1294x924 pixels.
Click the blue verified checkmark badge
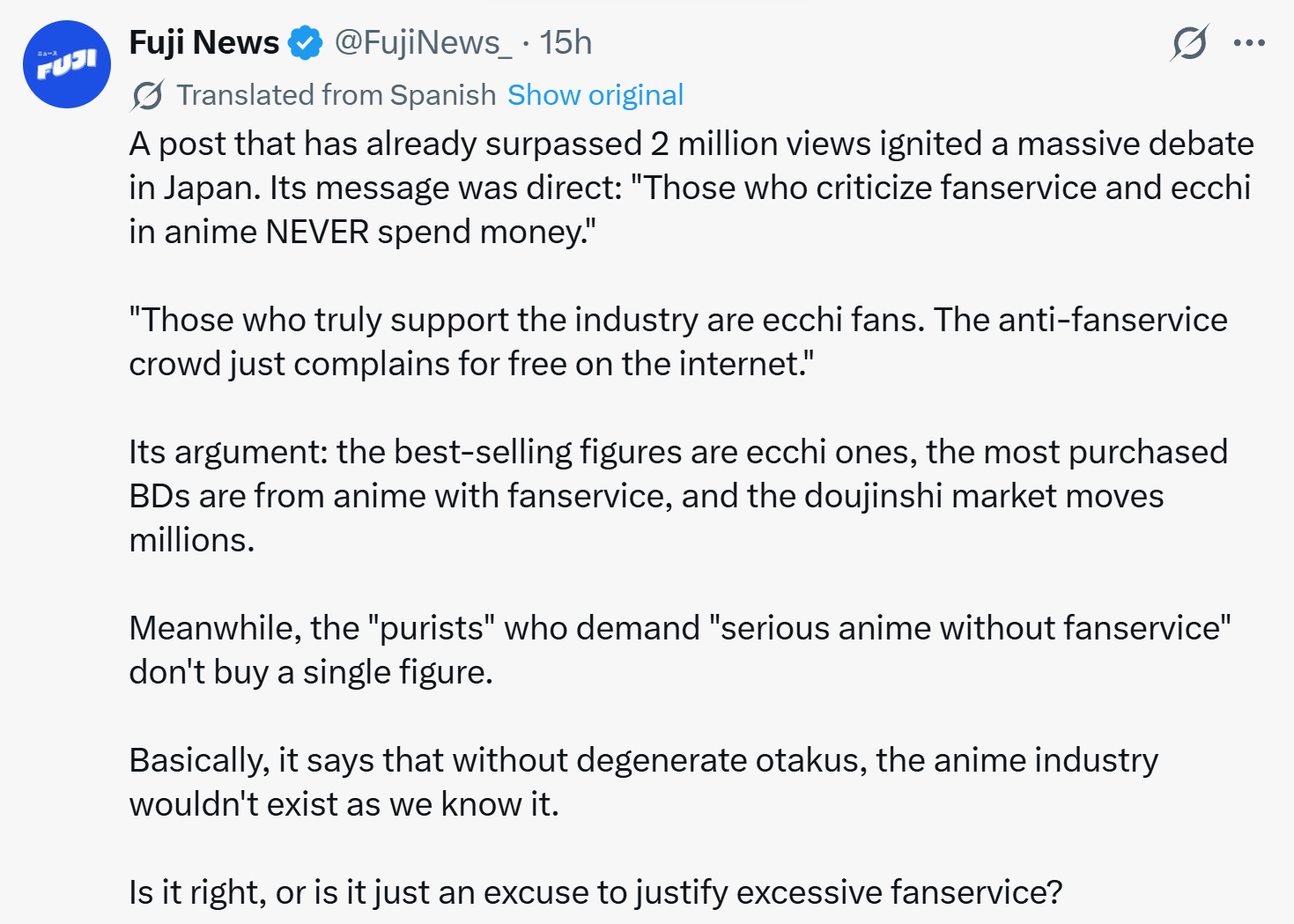pos(306,42)
